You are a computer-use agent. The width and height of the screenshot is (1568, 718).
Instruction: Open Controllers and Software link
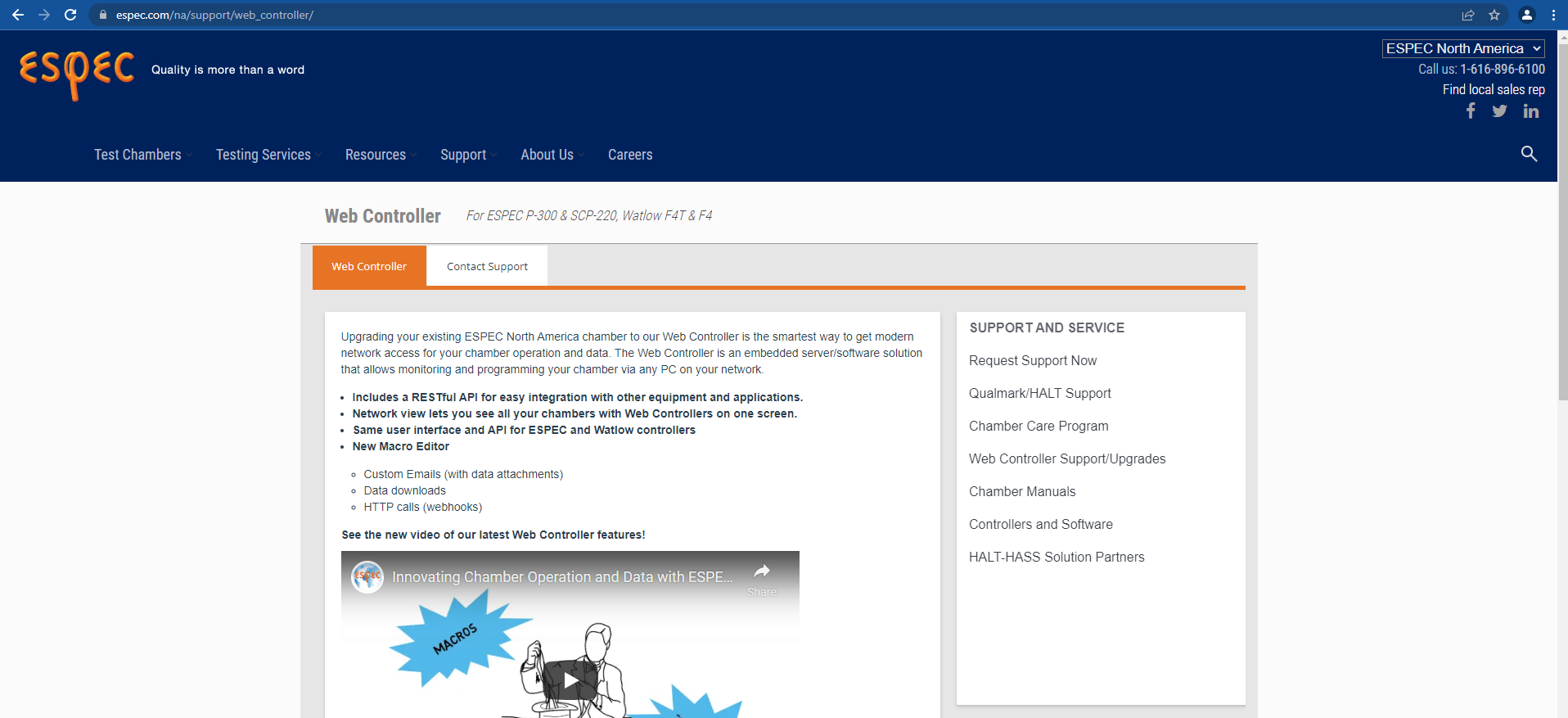click(x=1041, y=524)
